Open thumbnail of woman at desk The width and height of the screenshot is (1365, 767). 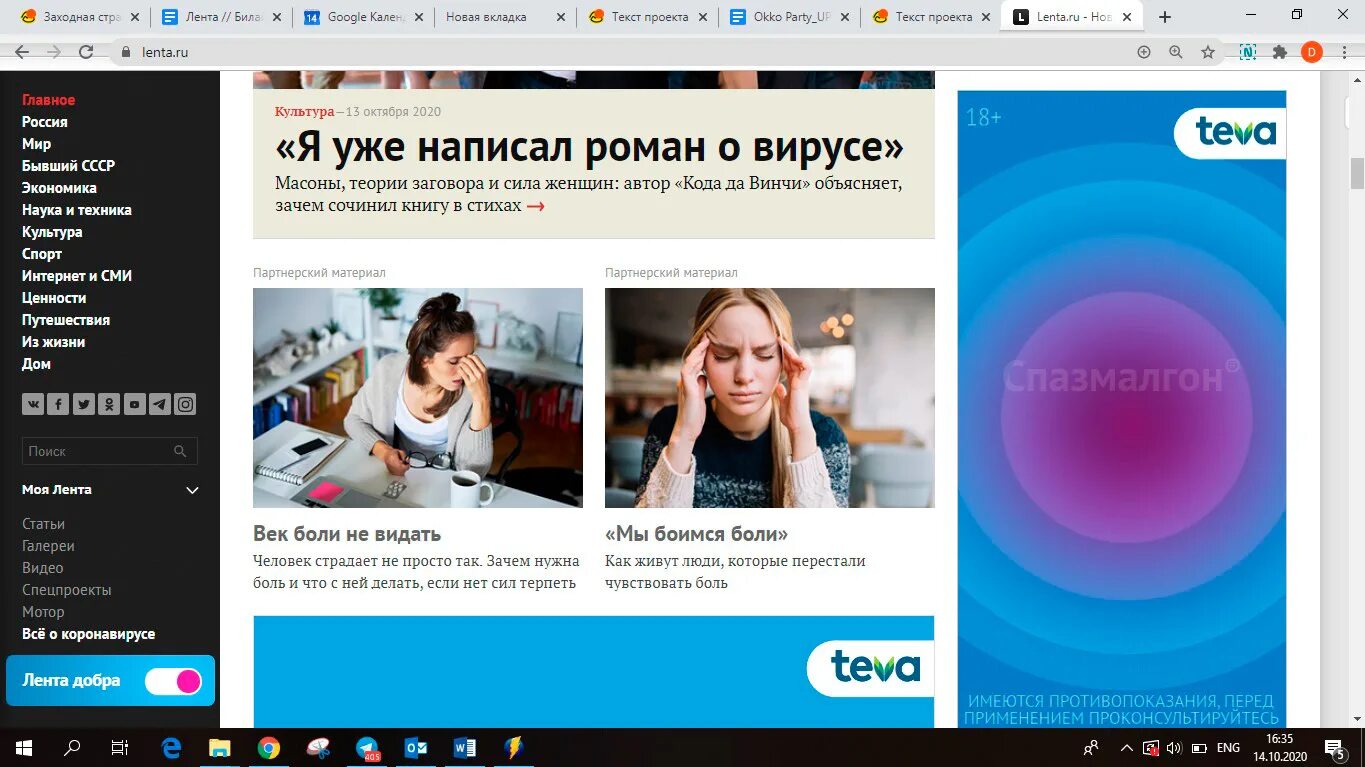[x=418, y=398]
